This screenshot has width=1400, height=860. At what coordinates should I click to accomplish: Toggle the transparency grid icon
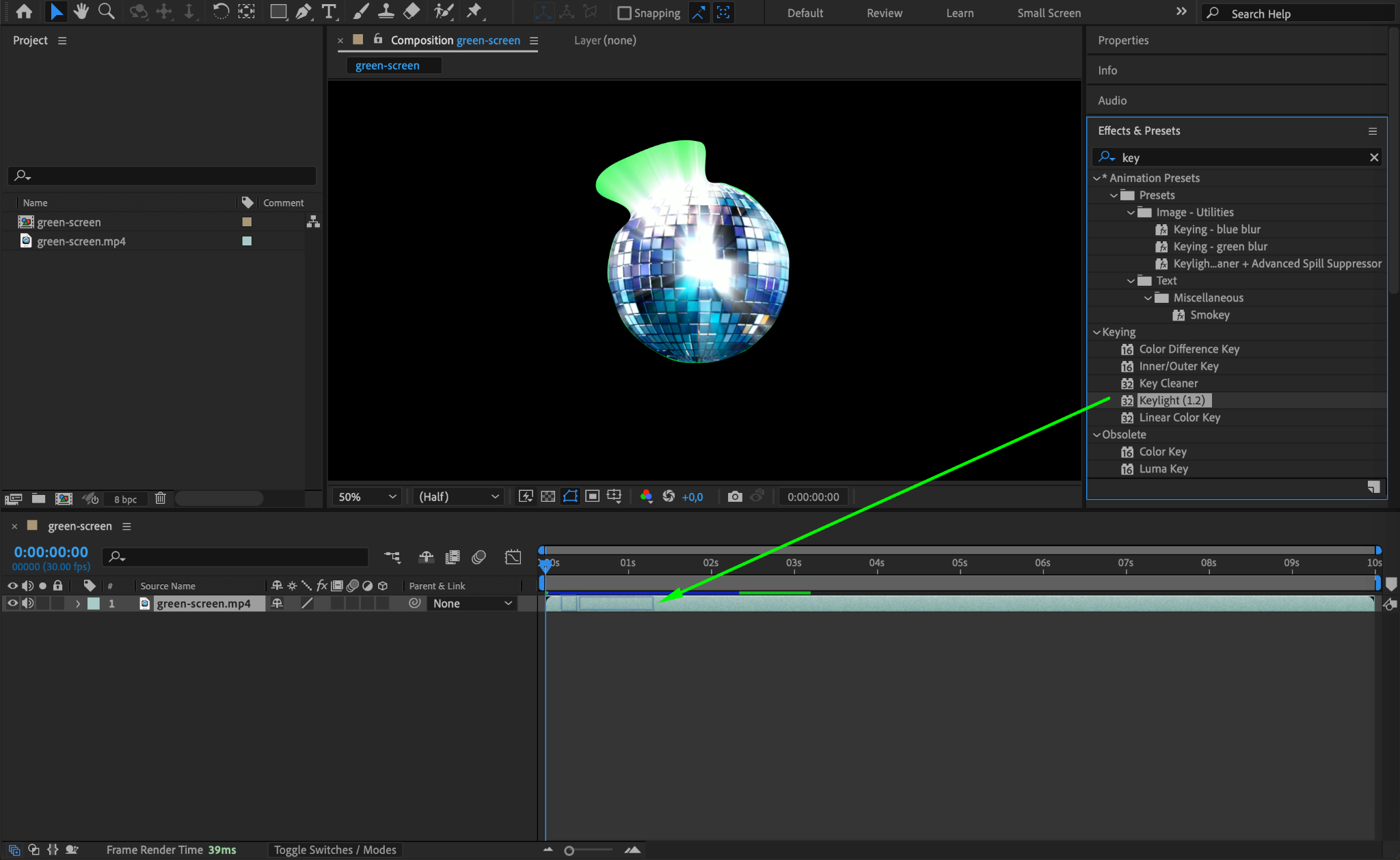[x=548, y=496]
